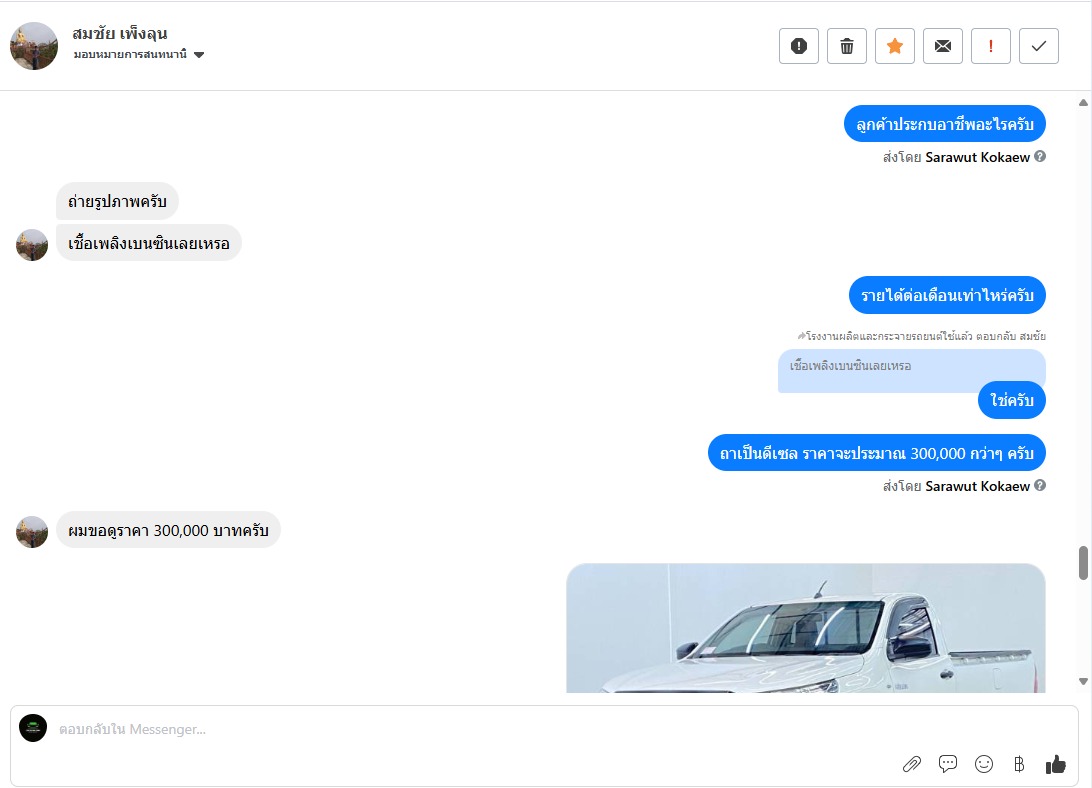Open emoji picker smiley icon
This screenshot has height=788, width=1092.
(x=984, y=764)
